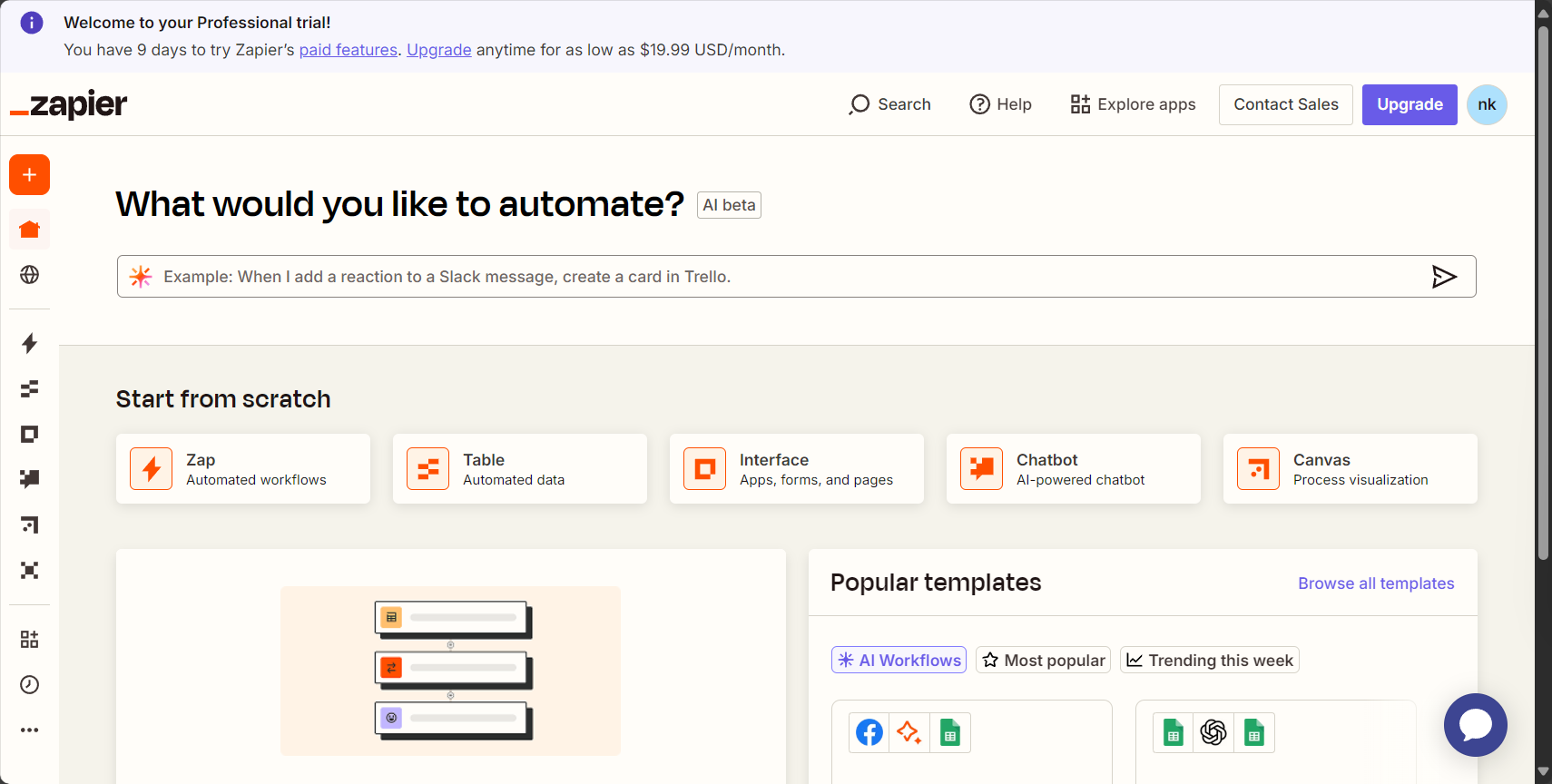Open Explore apps
The height and width of the screenshot is (784, 1552).
(1133, 104)
